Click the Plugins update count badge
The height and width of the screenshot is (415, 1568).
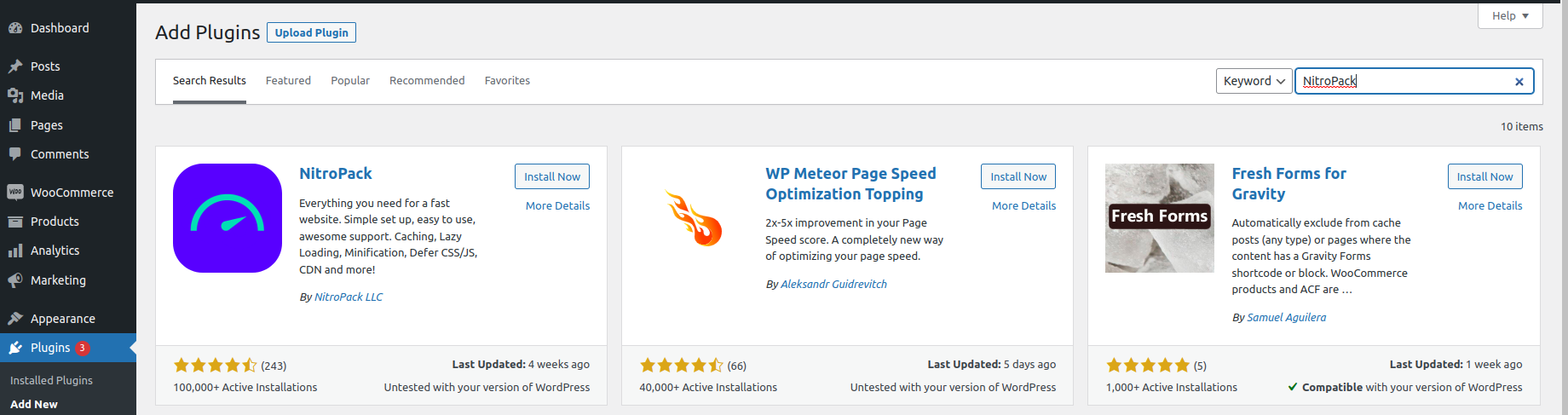tap(83, 348)
